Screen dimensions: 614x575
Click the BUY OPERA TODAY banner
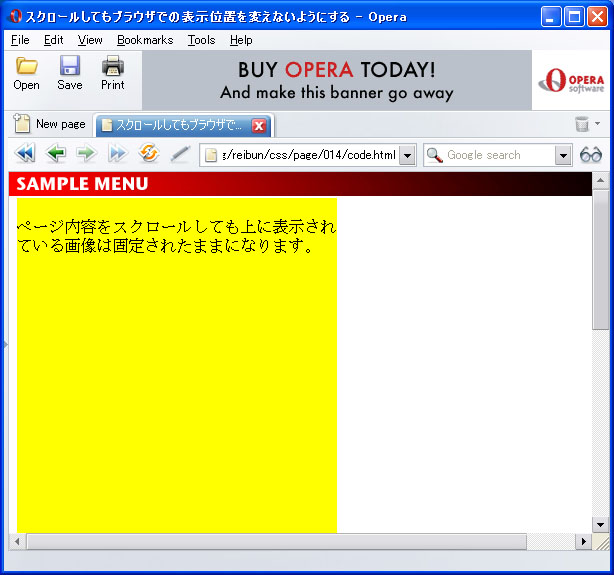[337, 80]
